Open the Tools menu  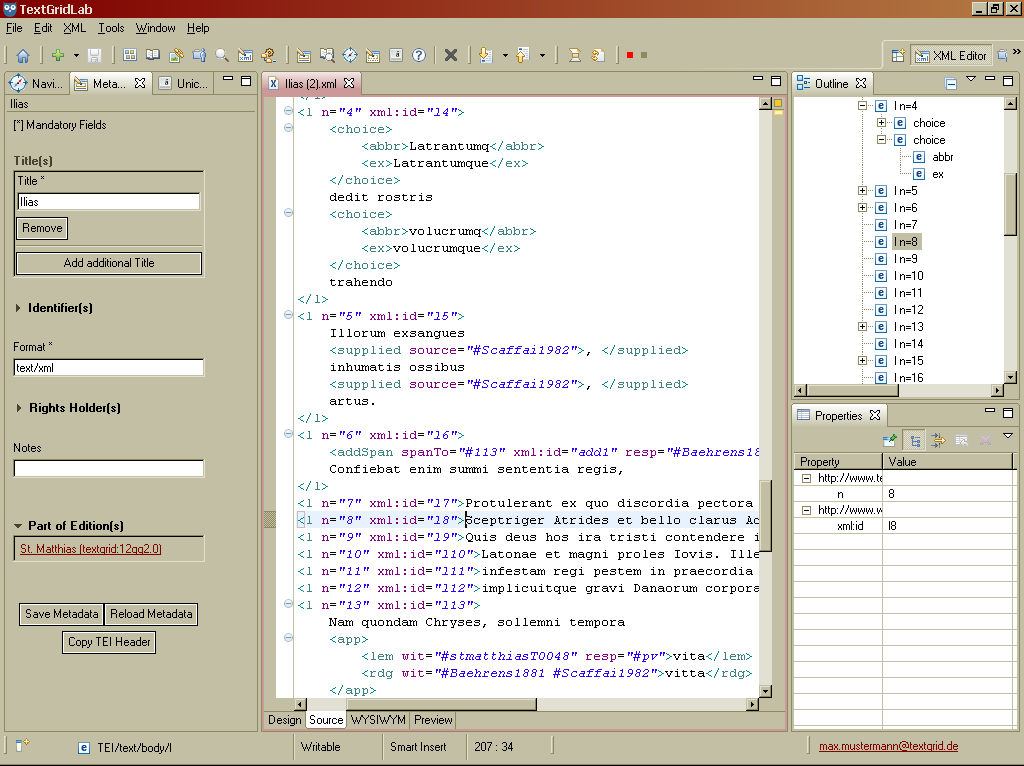click(x=111, y=28)
